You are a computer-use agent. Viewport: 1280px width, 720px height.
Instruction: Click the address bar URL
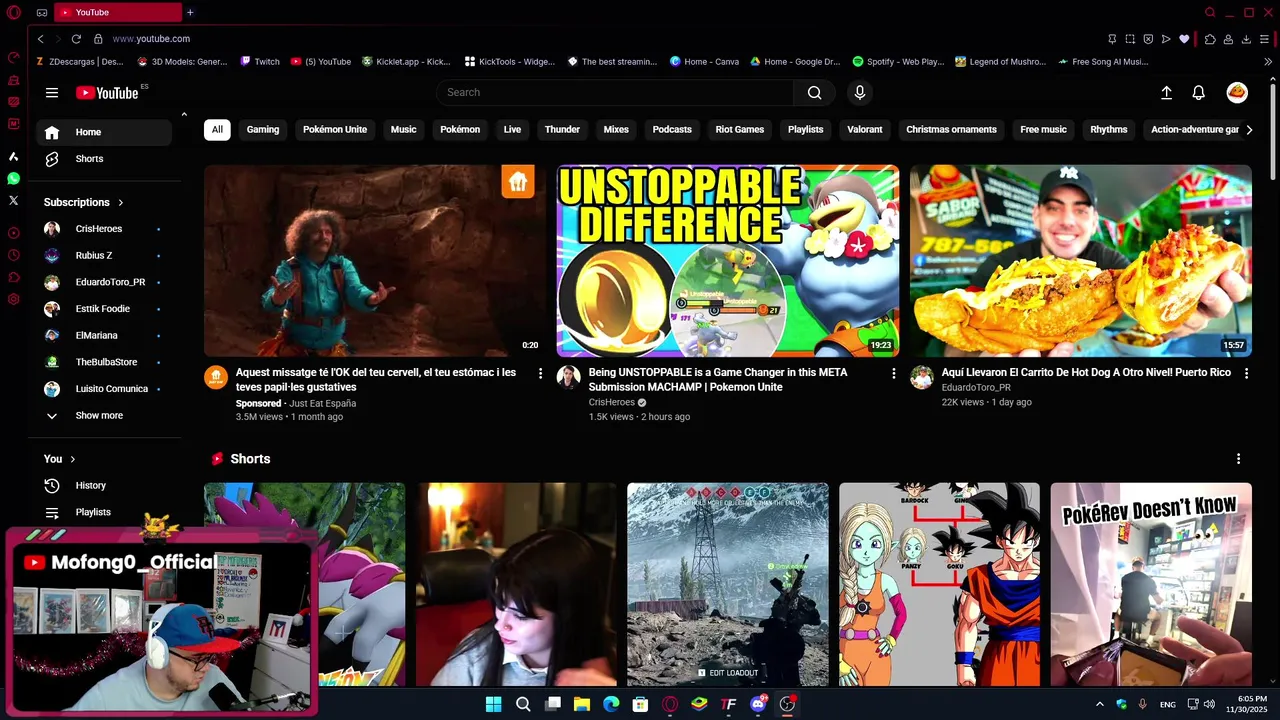[151, 39]
